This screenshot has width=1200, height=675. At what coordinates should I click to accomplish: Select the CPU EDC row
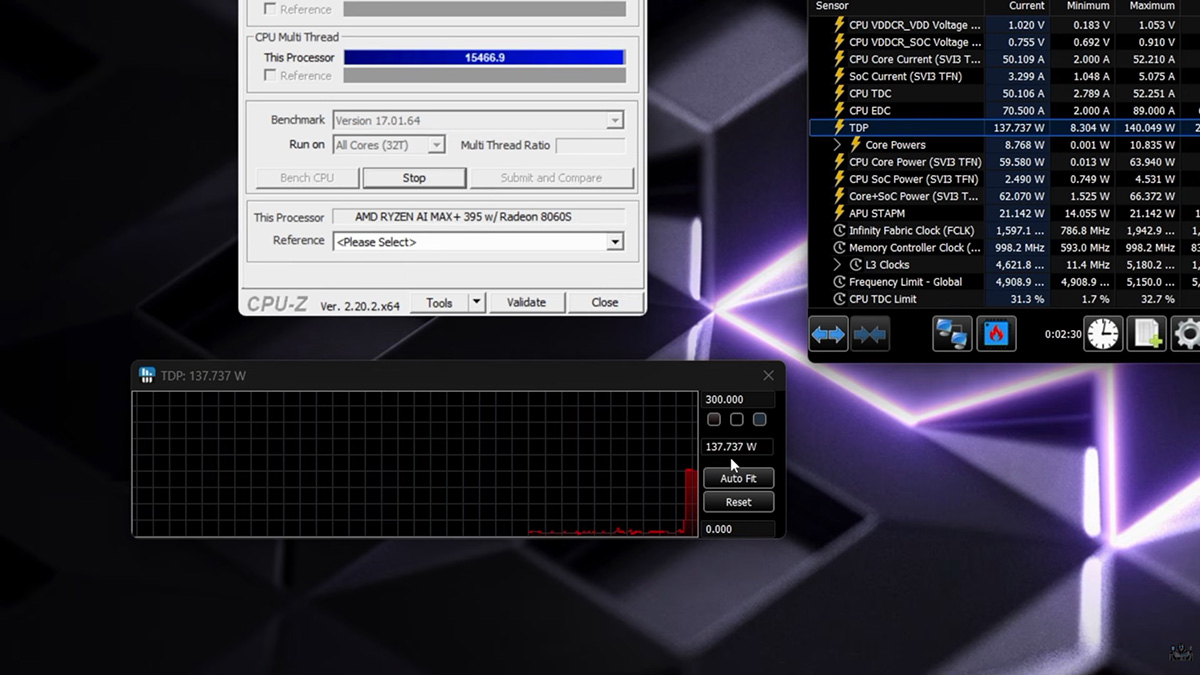click(1004, 110)
